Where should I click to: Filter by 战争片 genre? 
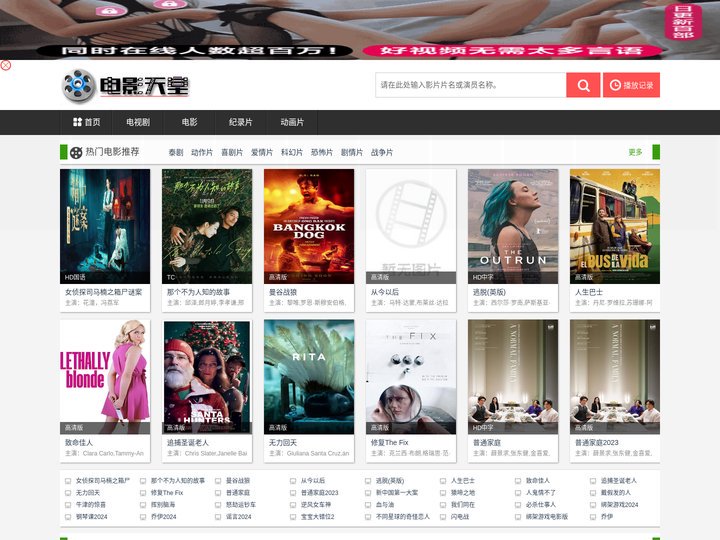(382, 152)
